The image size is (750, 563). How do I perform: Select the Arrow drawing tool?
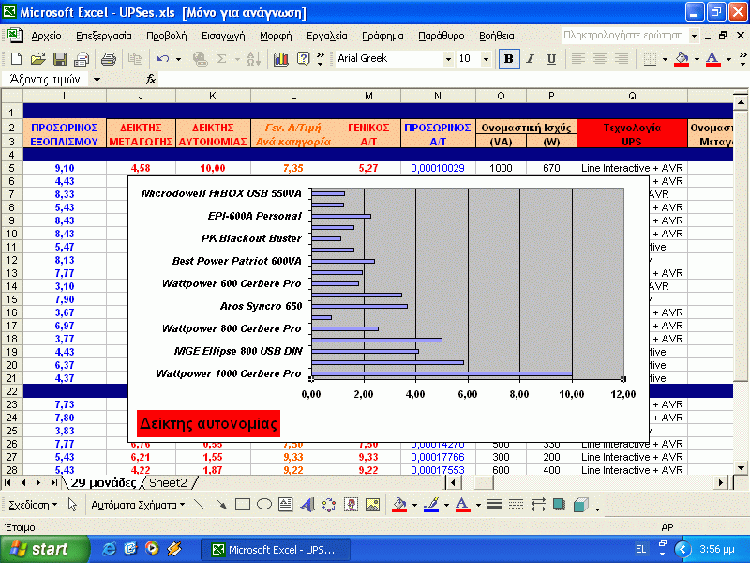(x=221, y=505)
